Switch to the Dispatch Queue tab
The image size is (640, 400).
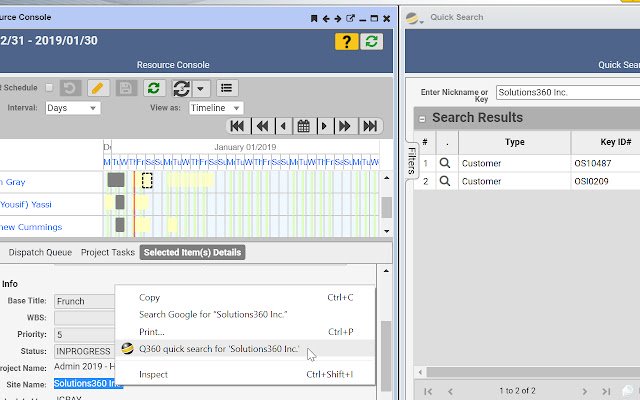click(x=40, y=253)
